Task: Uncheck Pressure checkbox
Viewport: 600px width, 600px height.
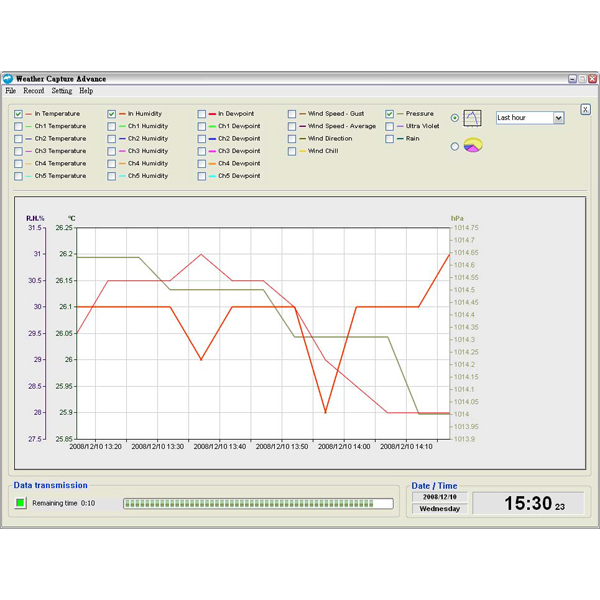Action: [x=390, y=114]
